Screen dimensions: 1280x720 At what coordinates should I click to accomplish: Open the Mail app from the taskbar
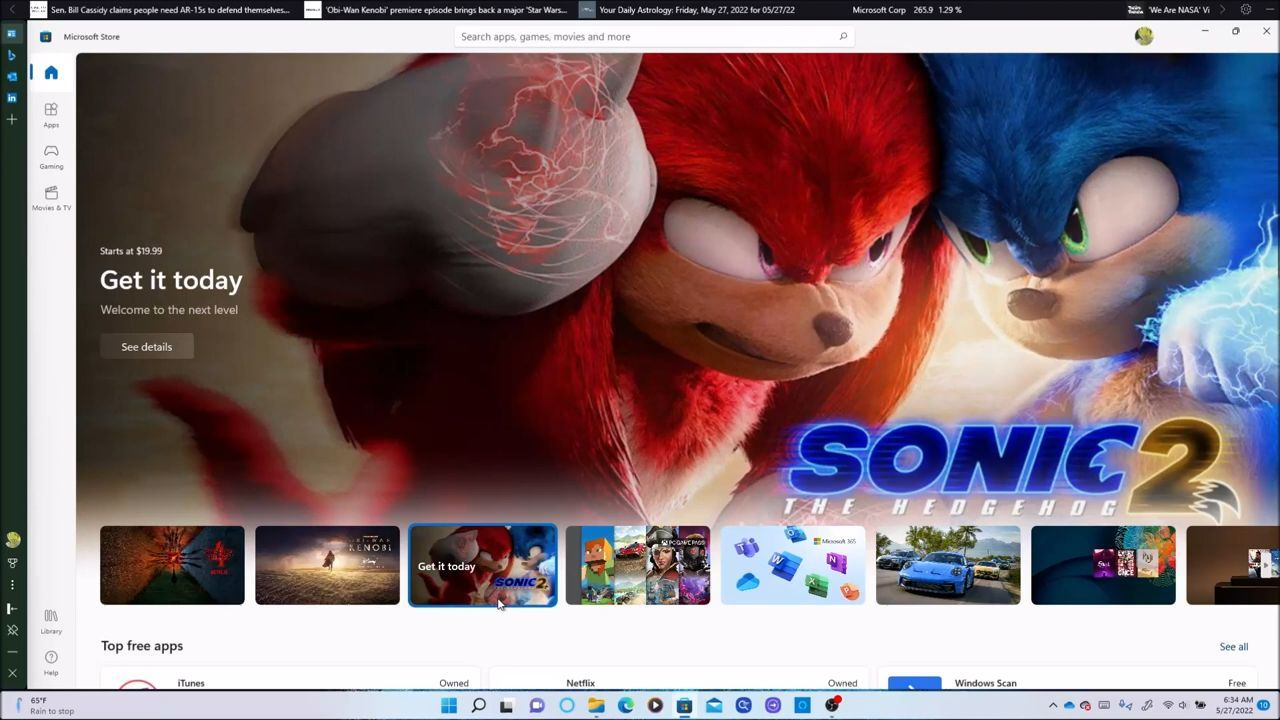[714, 705]
